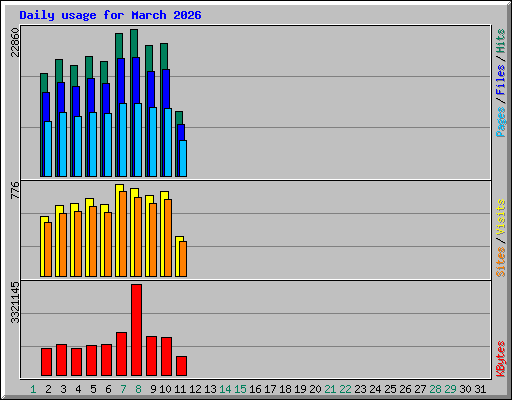Screen dimensions: 512x400
Task: Click the 'Hits' legend label
Action: (500, 41)
